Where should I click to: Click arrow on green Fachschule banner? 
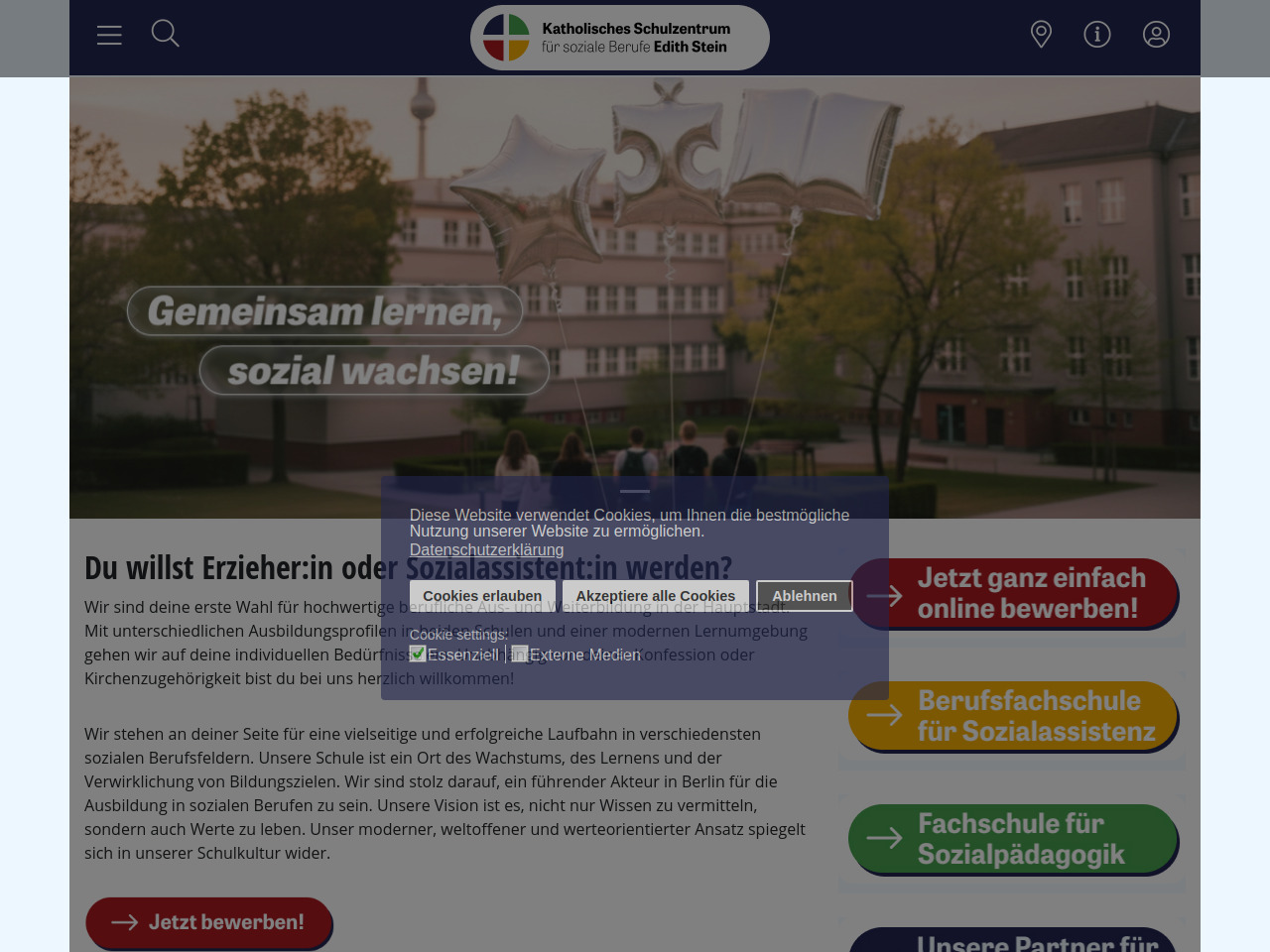click(x=884, y=838)
